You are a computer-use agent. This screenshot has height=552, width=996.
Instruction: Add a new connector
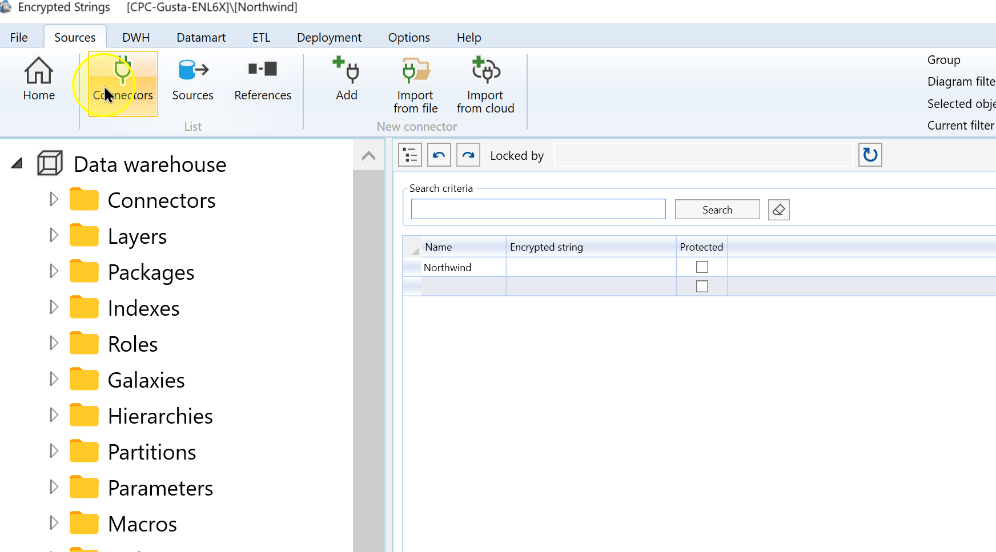pyautogui.click(x=346, y=79)
